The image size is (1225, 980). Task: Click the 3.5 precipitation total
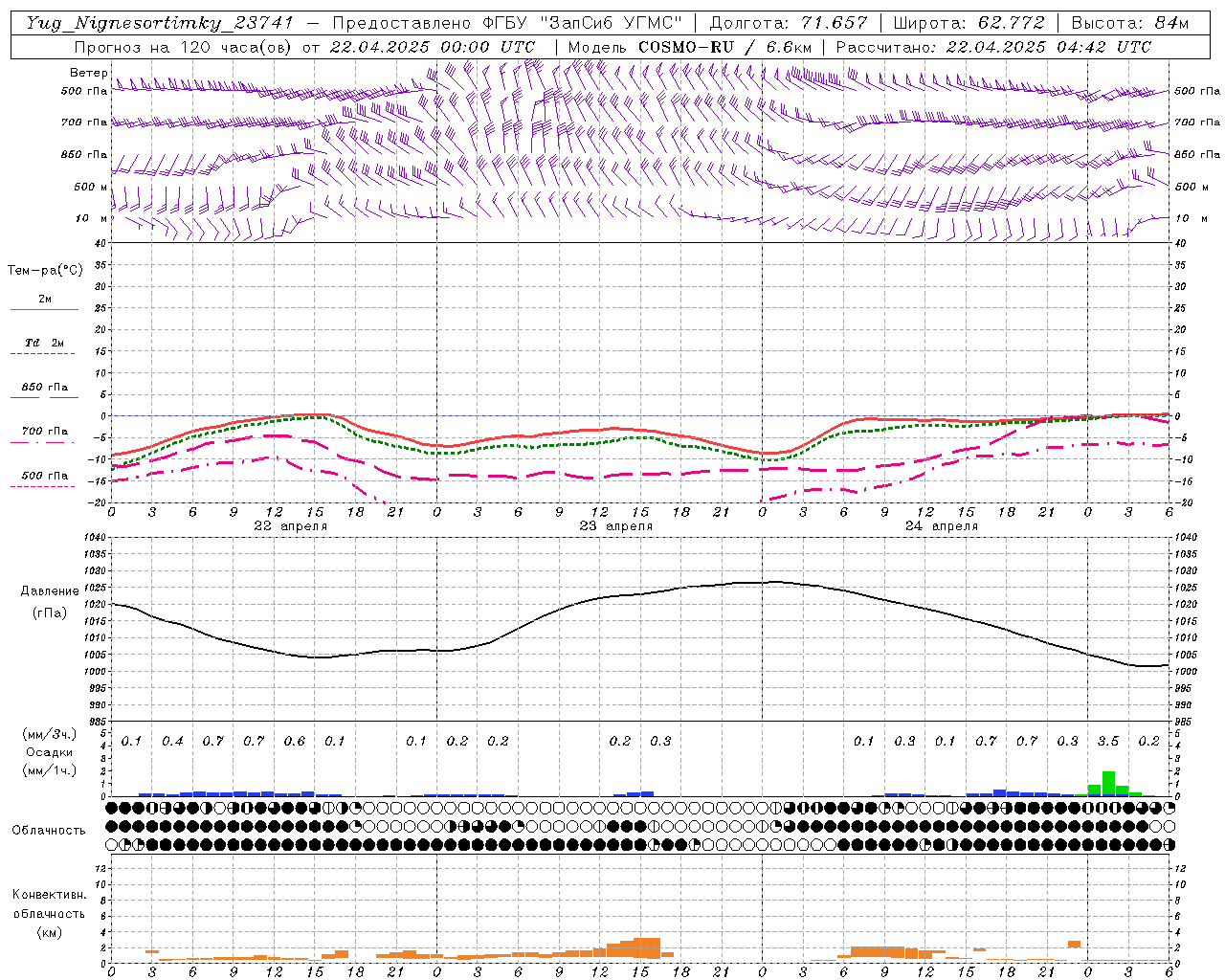pos(1108,742)
